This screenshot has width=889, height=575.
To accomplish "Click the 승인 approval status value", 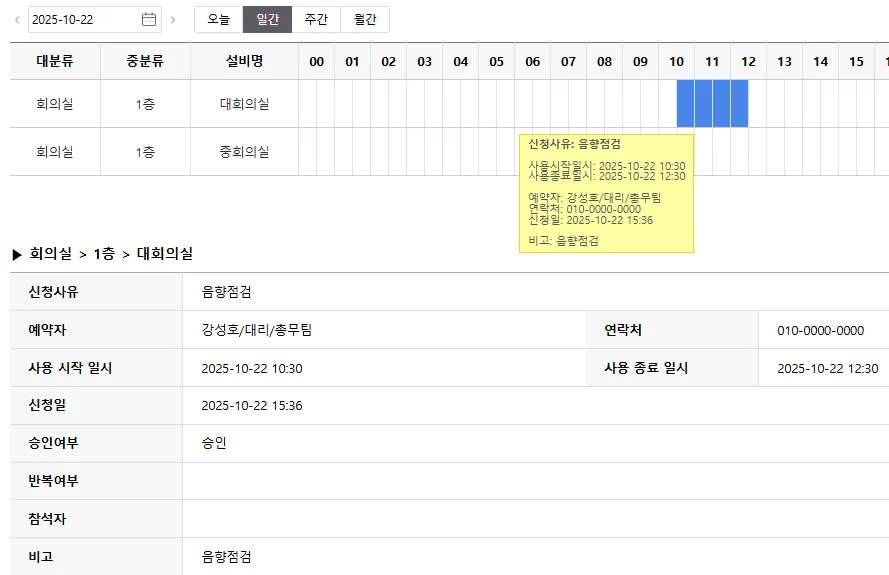I will point(214,443).
